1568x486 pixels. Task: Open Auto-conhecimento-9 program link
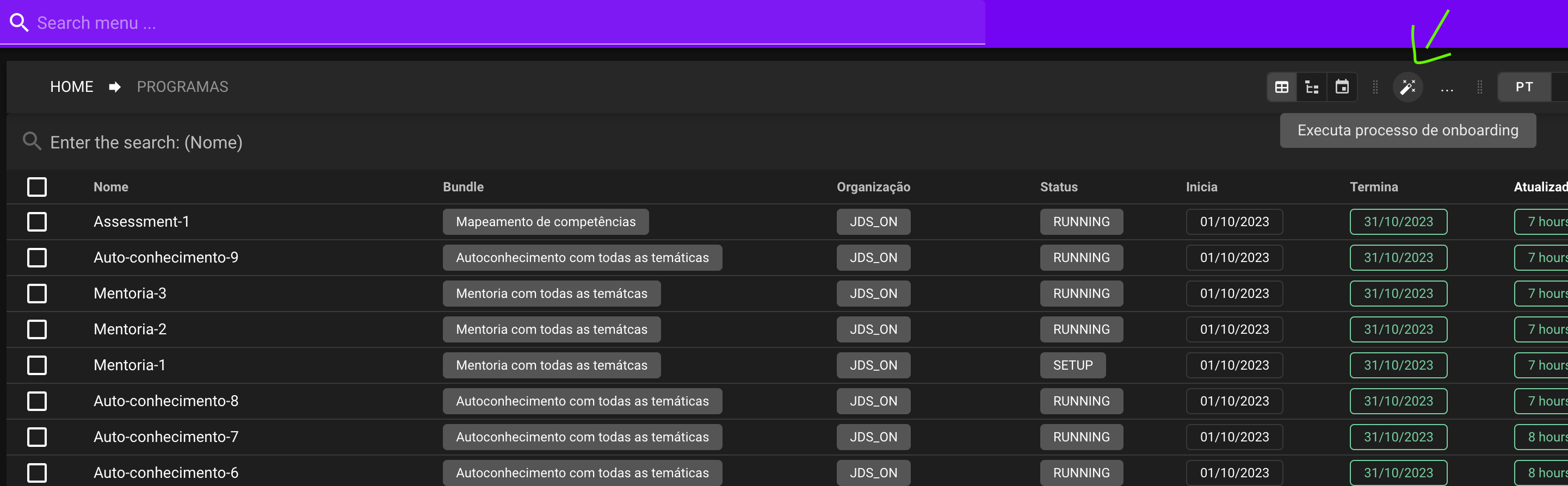(x=165, y=257)
